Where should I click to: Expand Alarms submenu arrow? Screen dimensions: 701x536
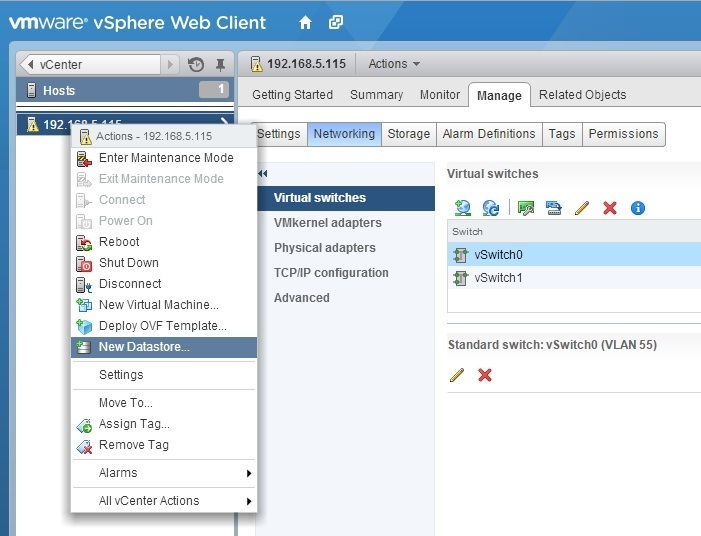coord(249,473)
